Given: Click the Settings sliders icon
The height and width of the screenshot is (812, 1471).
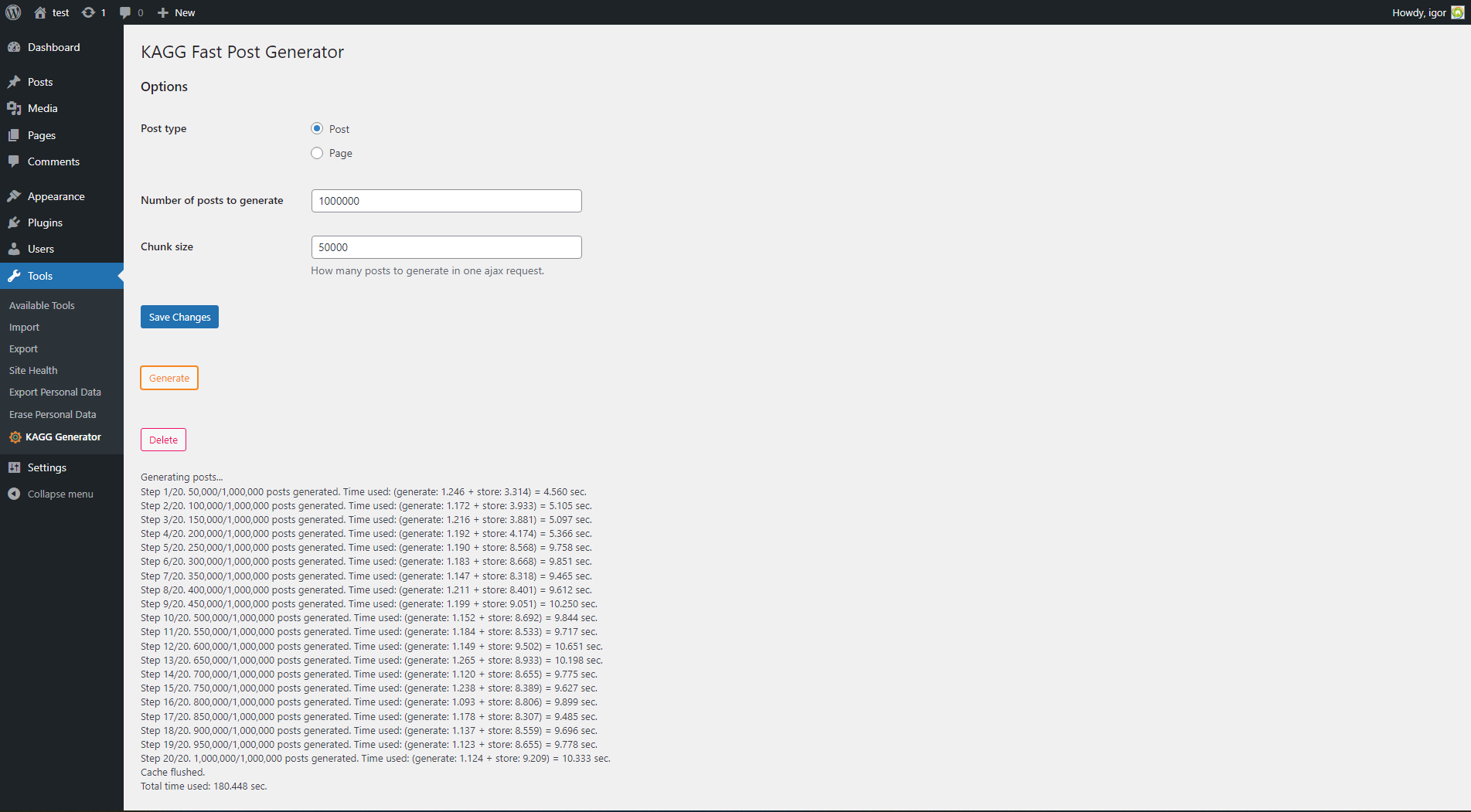Looking at the screenshot, I should [14, 467].
